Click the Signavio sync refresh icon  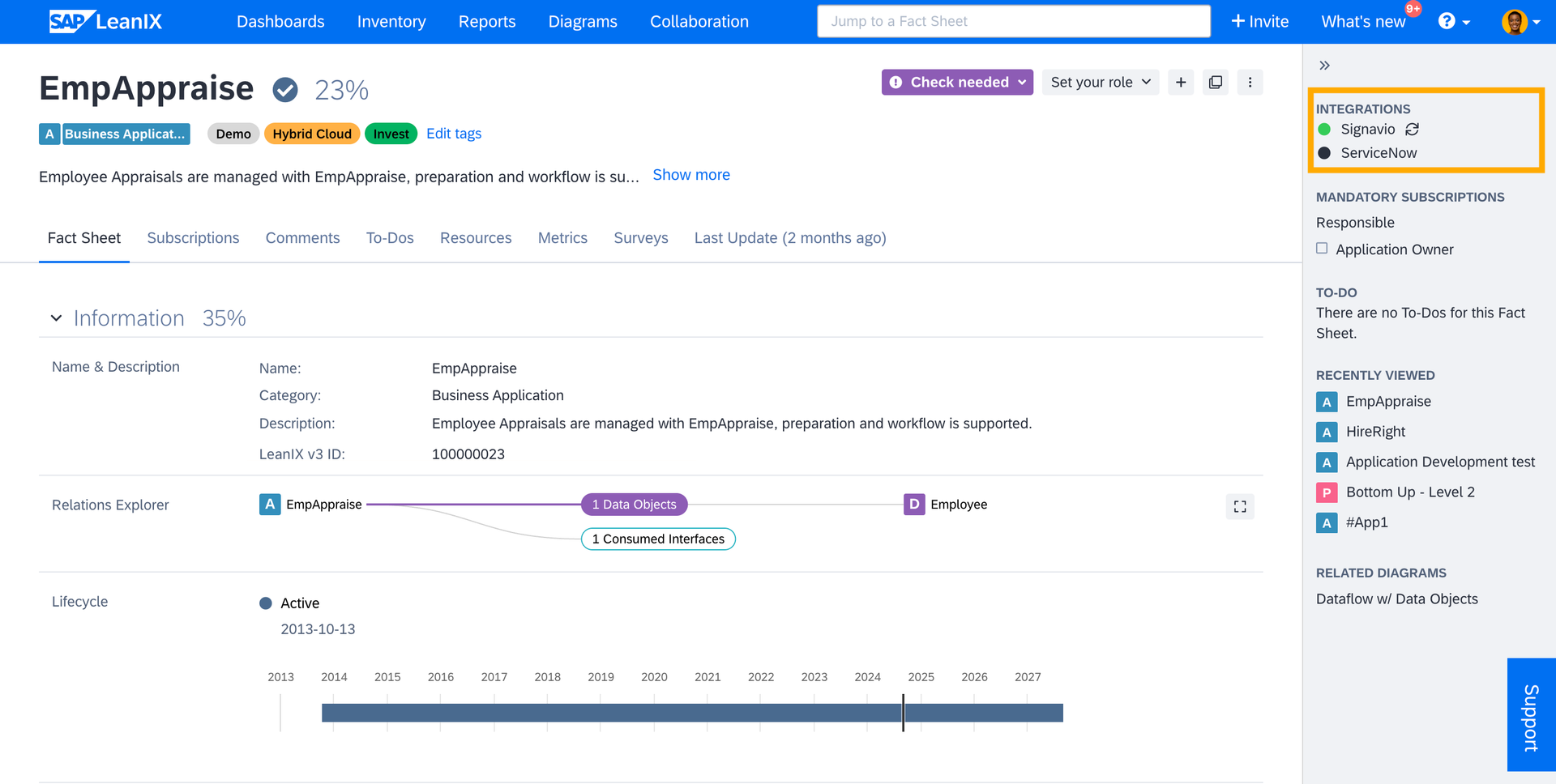tap(1412, 130)
